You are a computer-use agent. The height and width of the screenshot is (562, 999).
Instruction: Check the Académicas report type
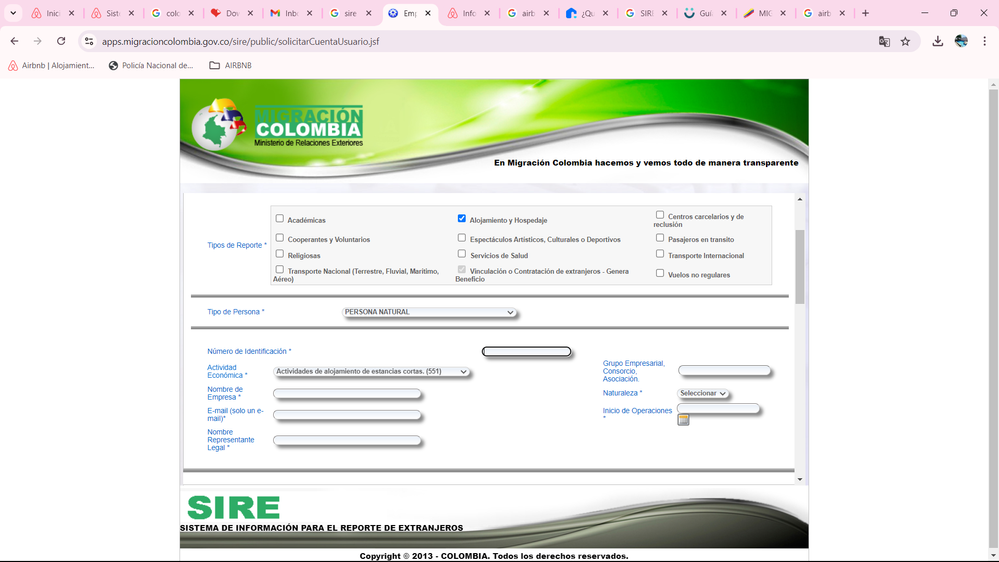[280, 218]
